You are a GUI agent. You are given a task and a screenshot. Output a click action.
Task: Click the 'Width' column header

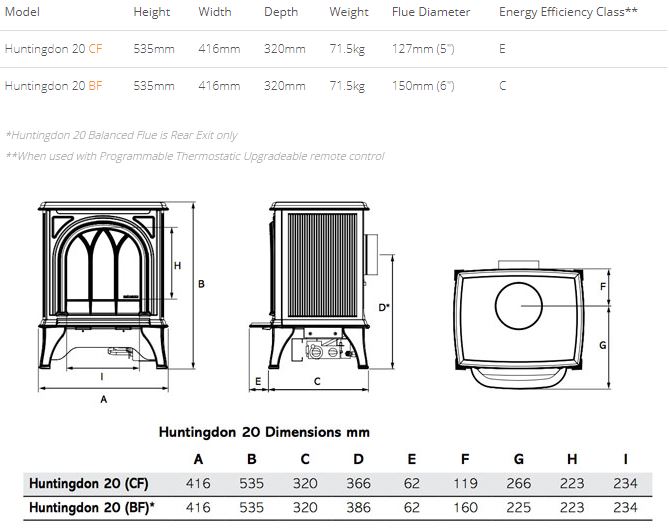pyautogui.click(x=215, y=12)
